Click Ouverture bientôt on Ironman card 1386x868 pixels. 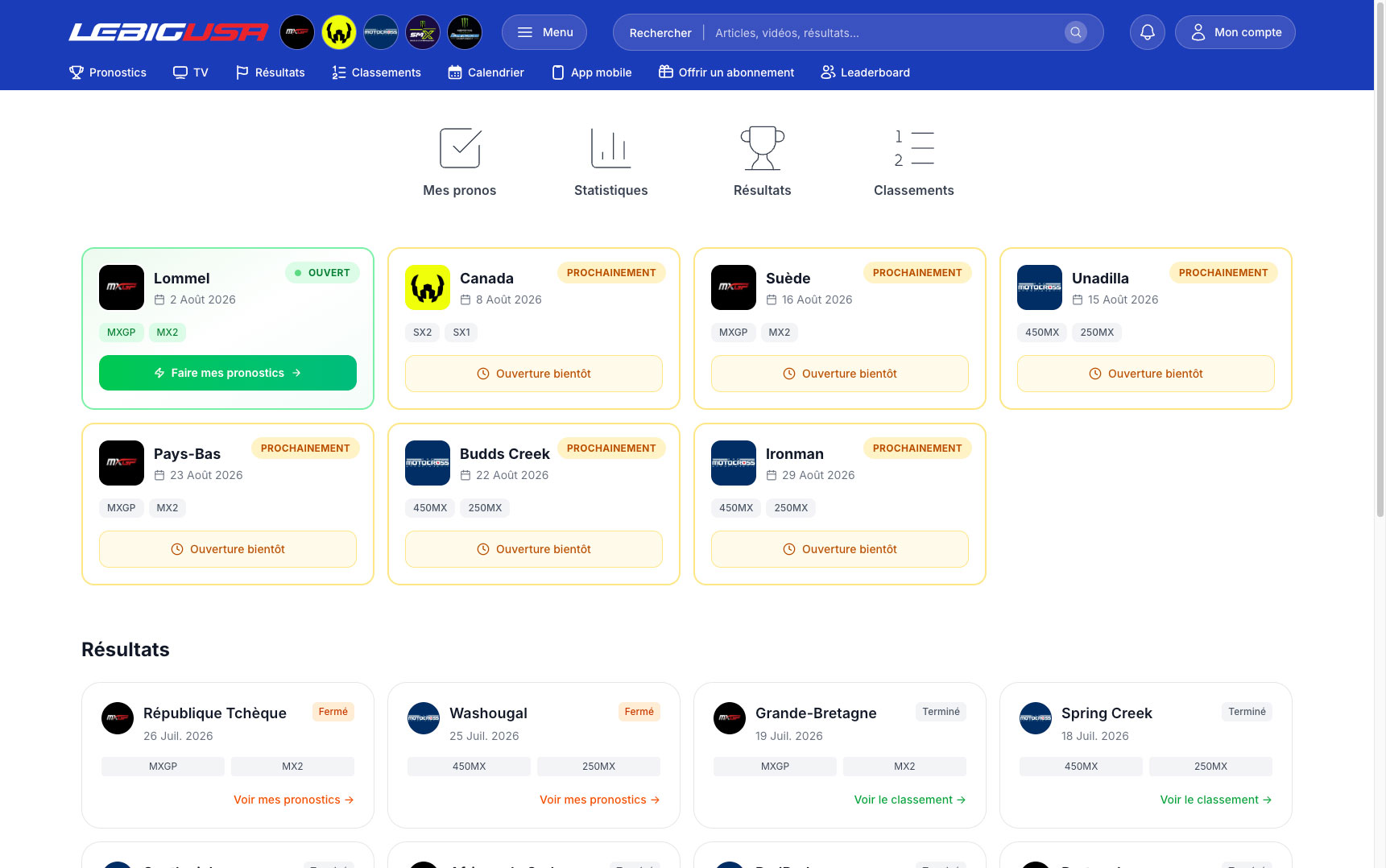[x=840, y=549]
